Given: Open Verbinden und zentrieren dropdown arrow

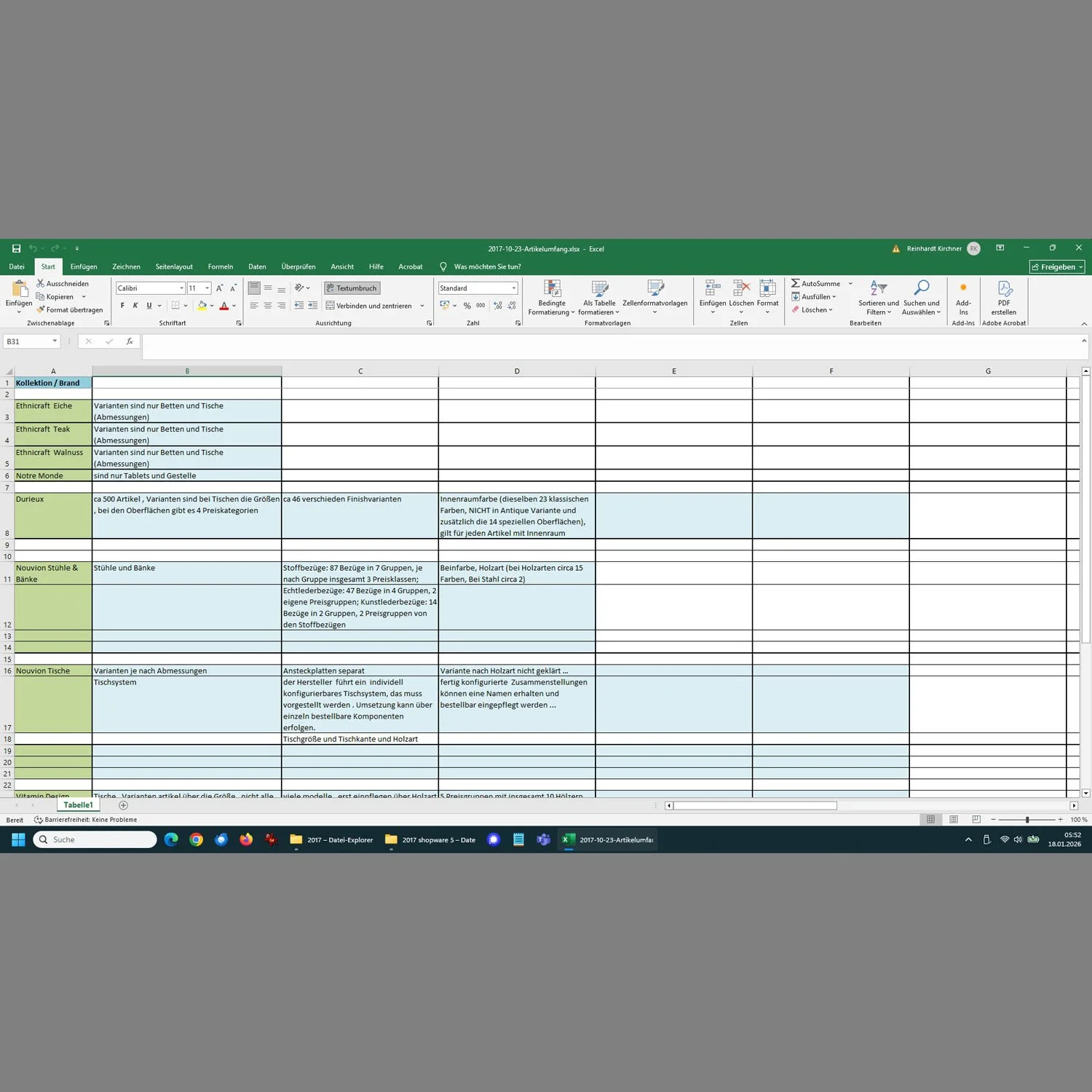Looking at the screenshot, I should point(422,306).
